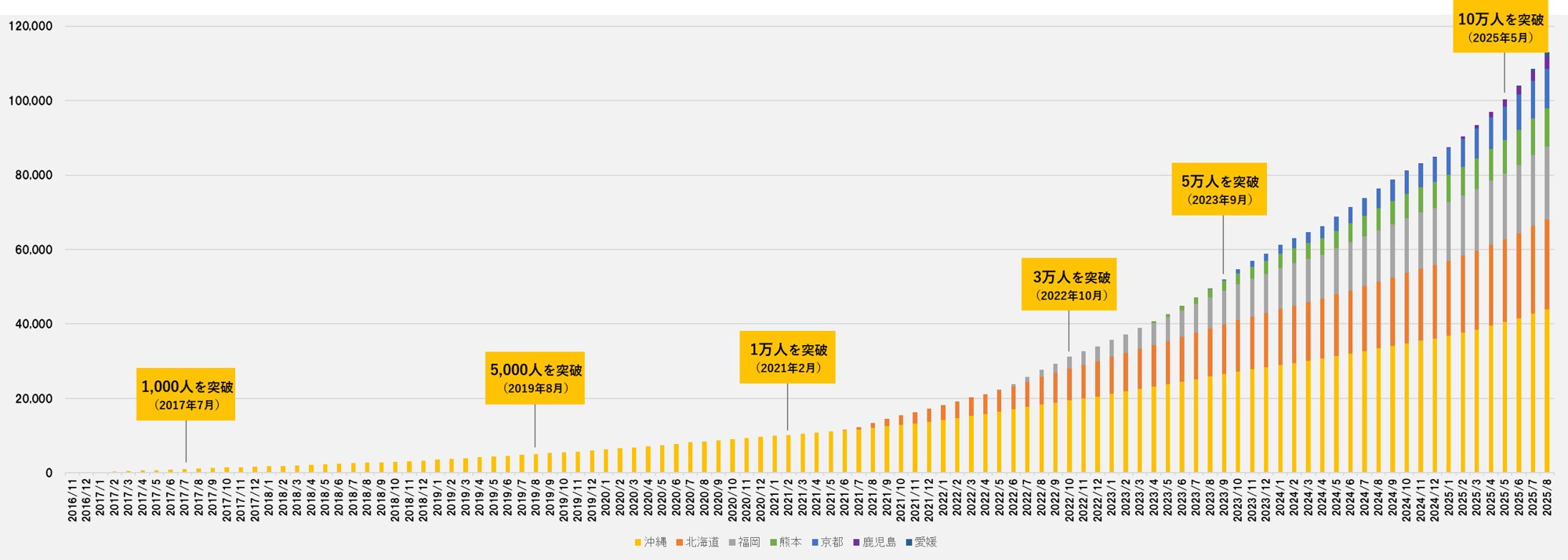The height and width of the screenshot is (560, 1568).
Task: Click the gray 福岡 segment of the 2025/8 bar
Action: (x=1547, y=183)
